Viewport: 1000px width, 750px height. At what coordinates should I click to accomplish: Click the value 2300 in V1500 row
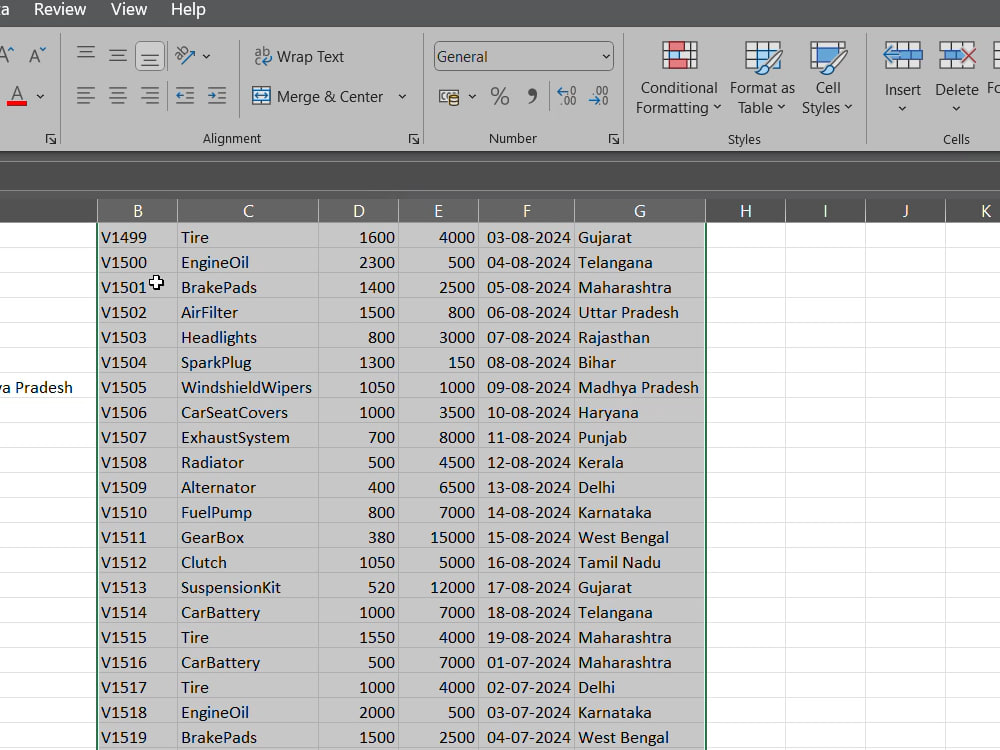[358, 262]
